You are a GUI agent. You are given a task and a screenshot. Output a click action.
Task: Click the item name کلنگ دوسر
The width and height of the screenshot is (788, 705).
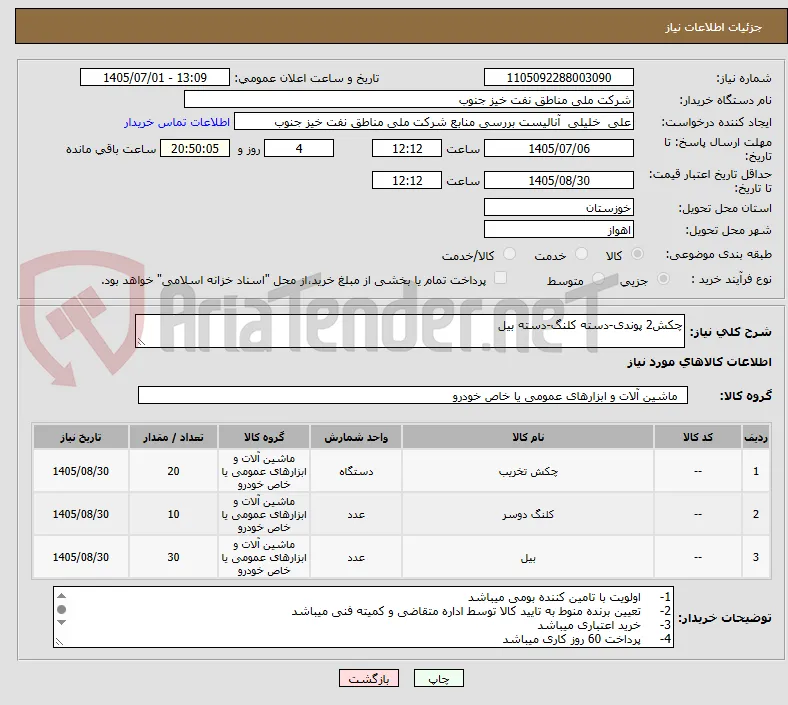pos(528,515)
